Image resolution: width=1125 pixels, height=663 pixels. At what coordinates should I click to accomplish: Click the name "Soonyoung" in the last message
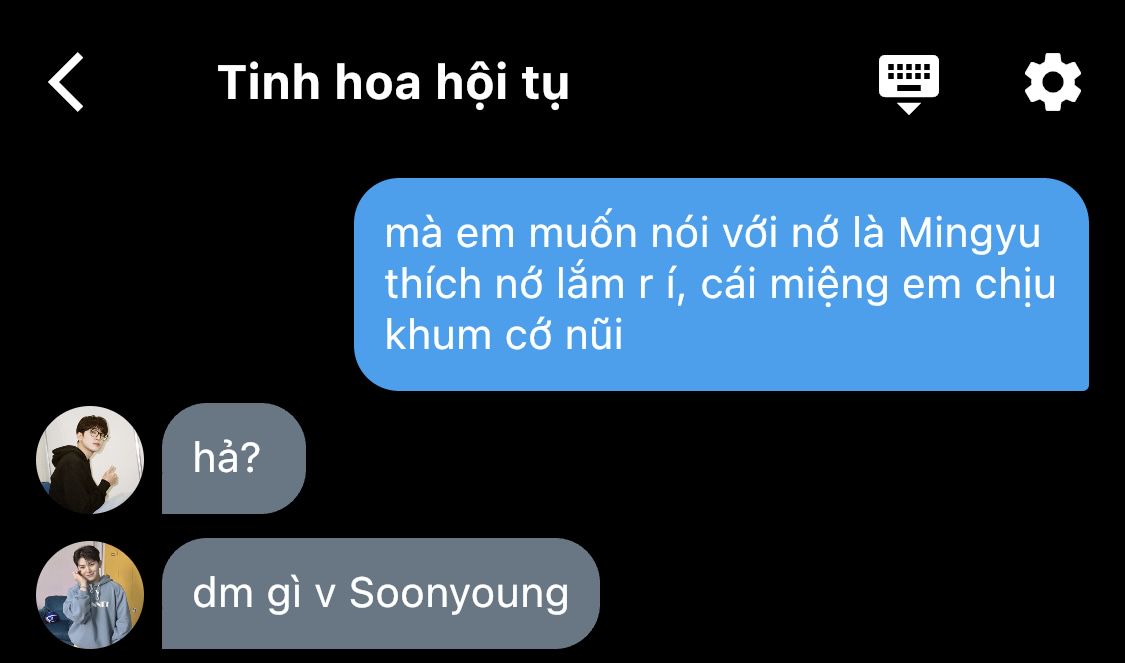pyautogui.click(x=459, y=596)
